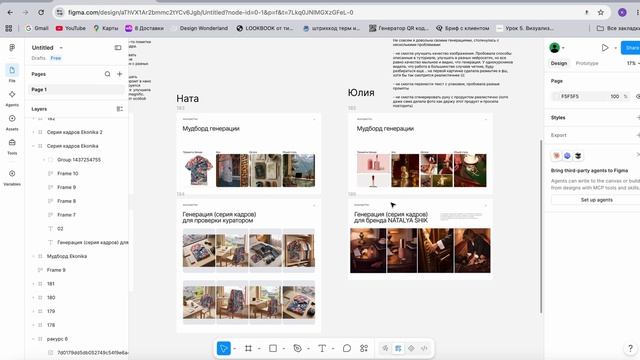Select the Rectangle shape tool
The image size is (640, 360).
(x=273, y=348)
